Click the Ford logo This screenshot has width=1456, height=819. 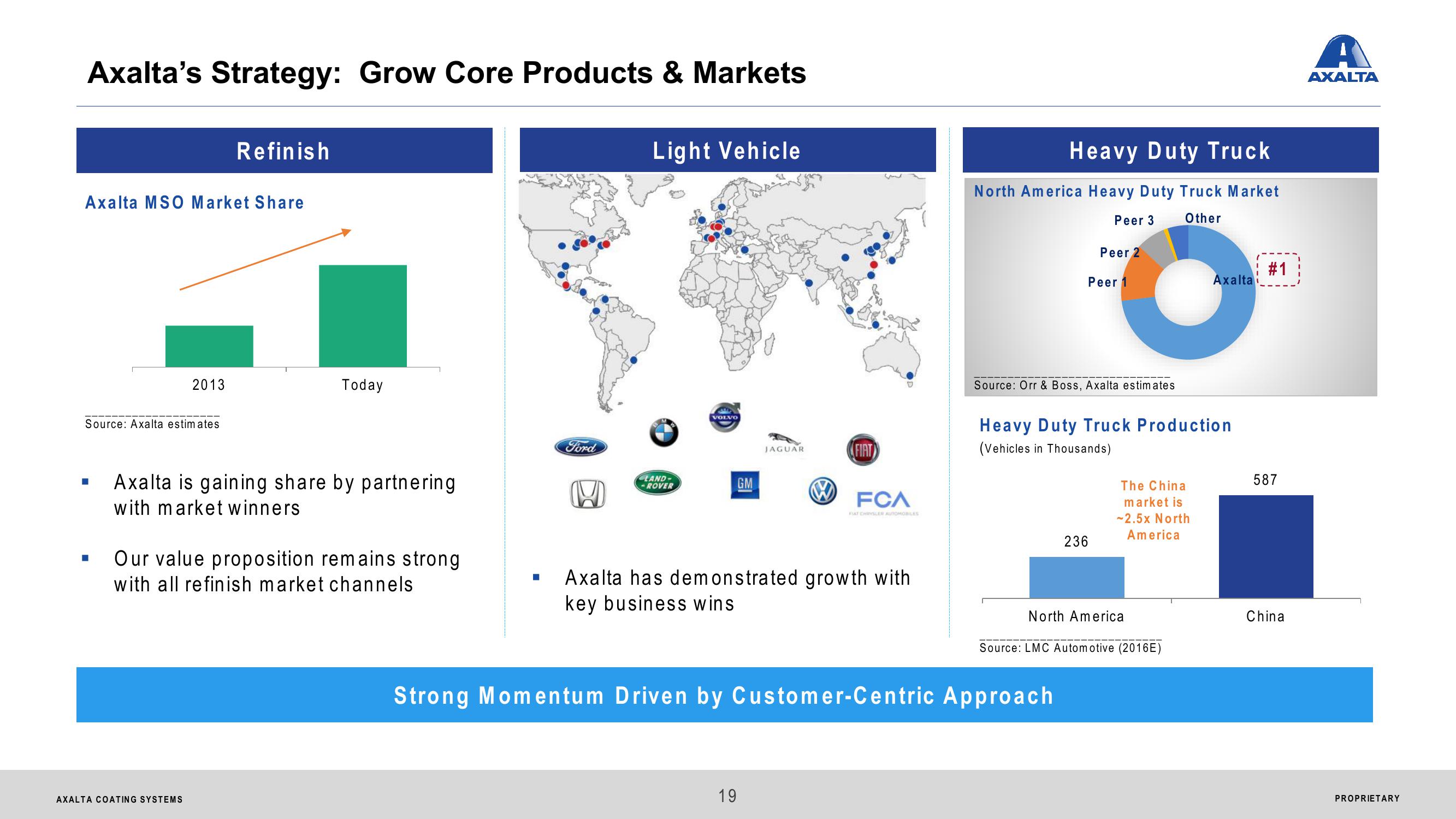(x=581, y=447)
